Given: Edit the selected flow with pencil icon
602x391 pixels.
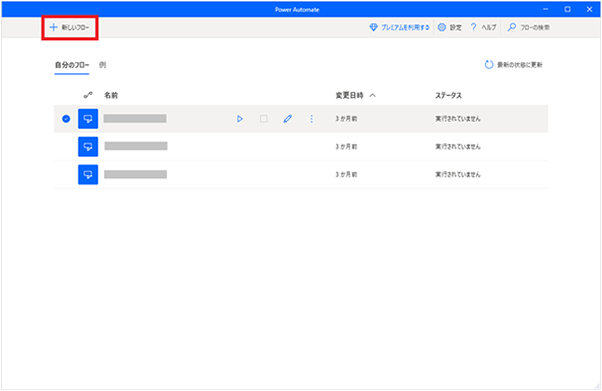Looking at the screenshot, I should click(x=288, y=119).
